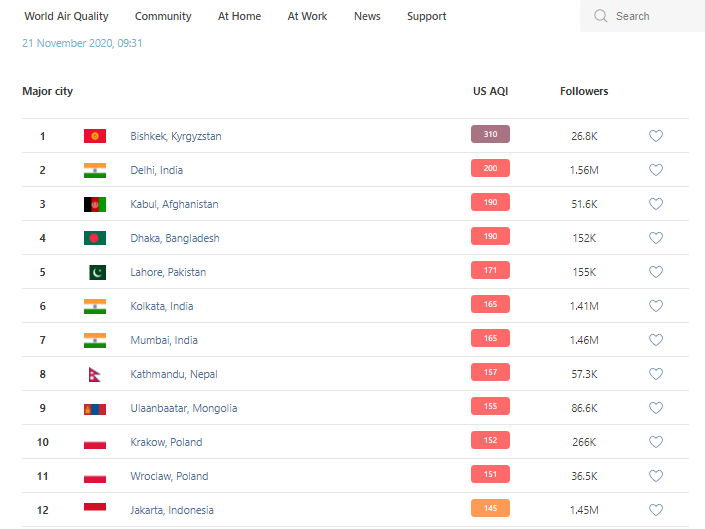Click the Kyrgyzstan flag icon

tap(95, 136)
